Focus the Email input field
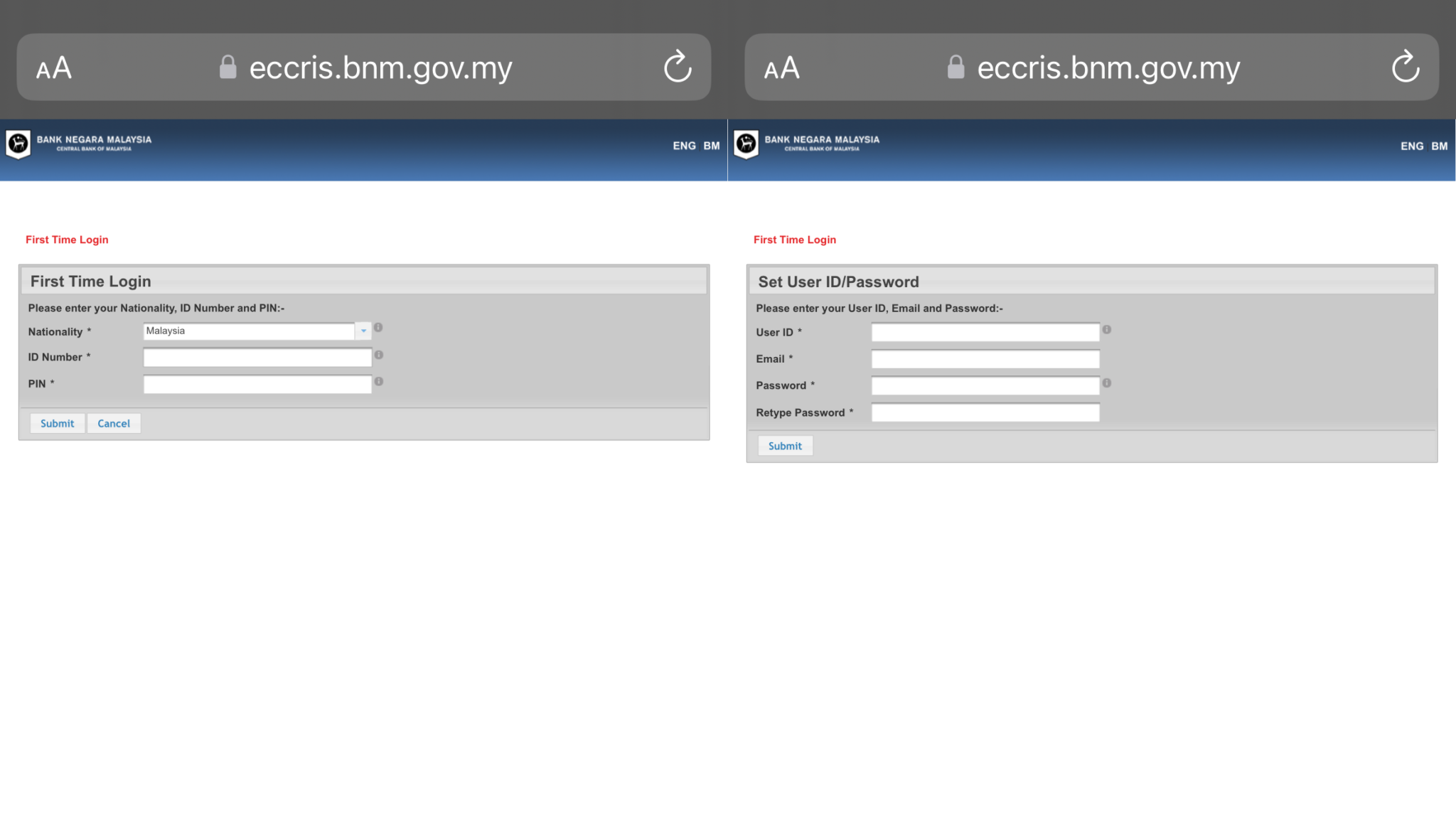The image size is (1456, 819). coord(985,359)
